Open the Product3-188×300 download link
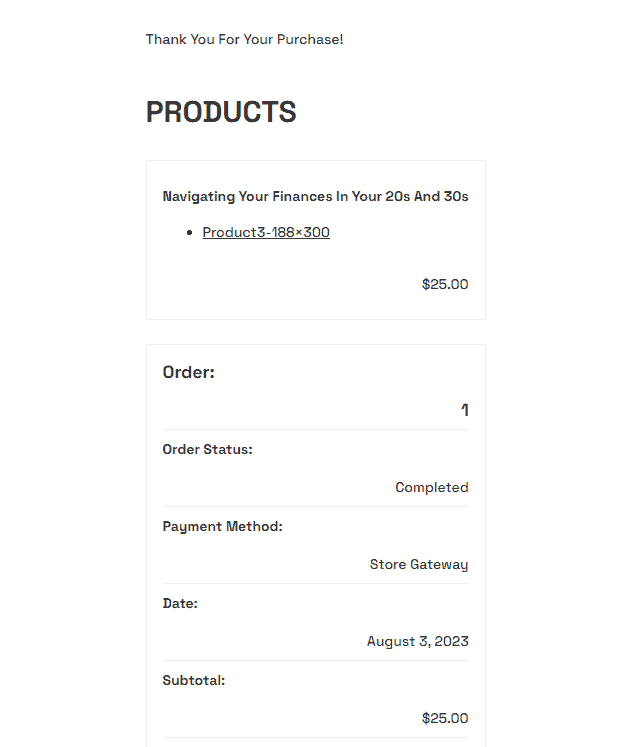The image size is (640, 747). point(266,232)
